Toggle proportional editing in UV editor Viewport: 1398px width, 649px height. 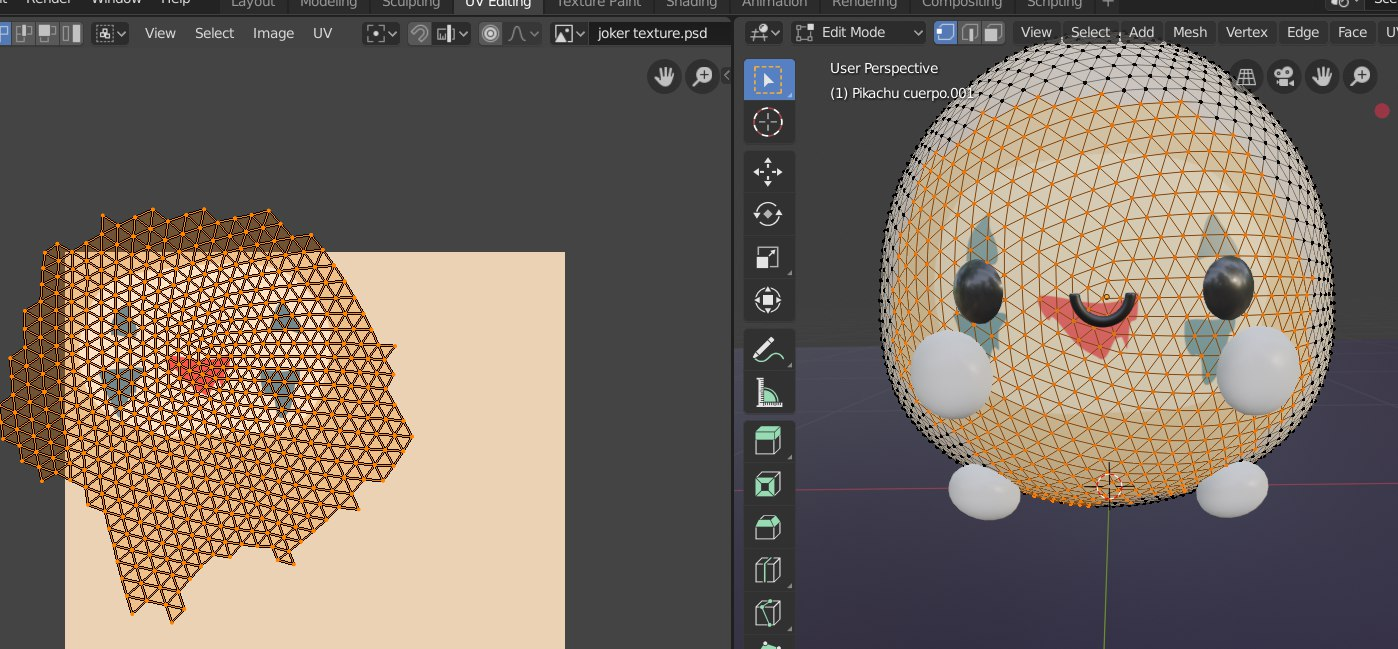point(490,34)
